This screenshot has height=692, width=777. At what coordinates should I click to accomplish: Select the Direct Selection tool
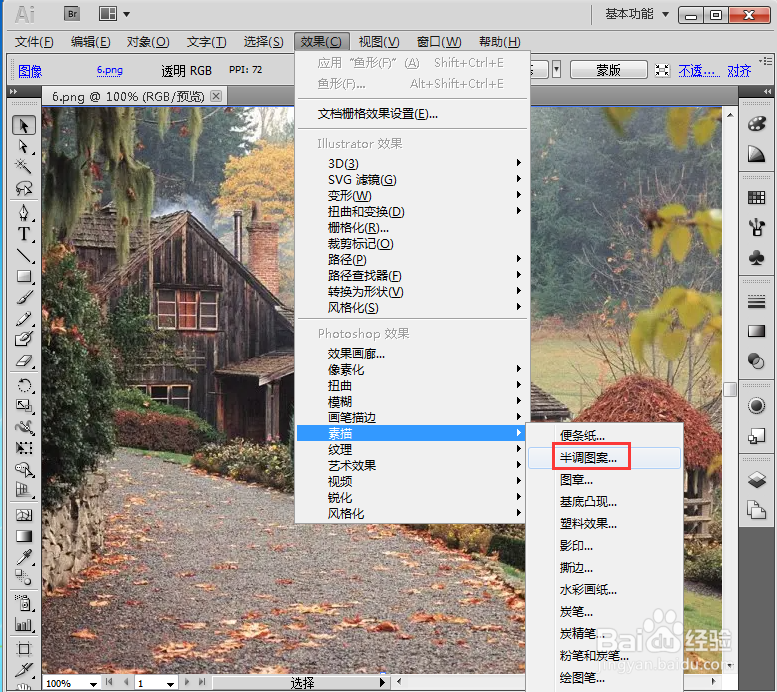(x=23, y=146)
